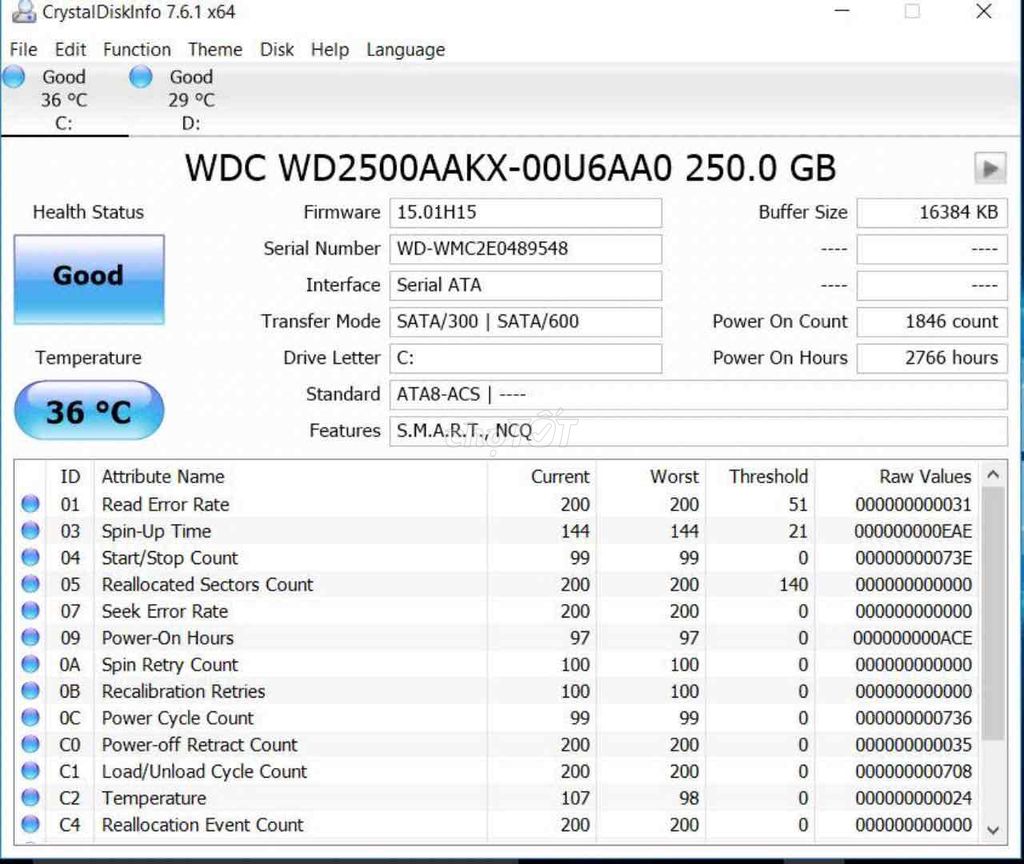Open the Help menu
This screenshot has width=1024, height=864.
click(x=330, y=50)
